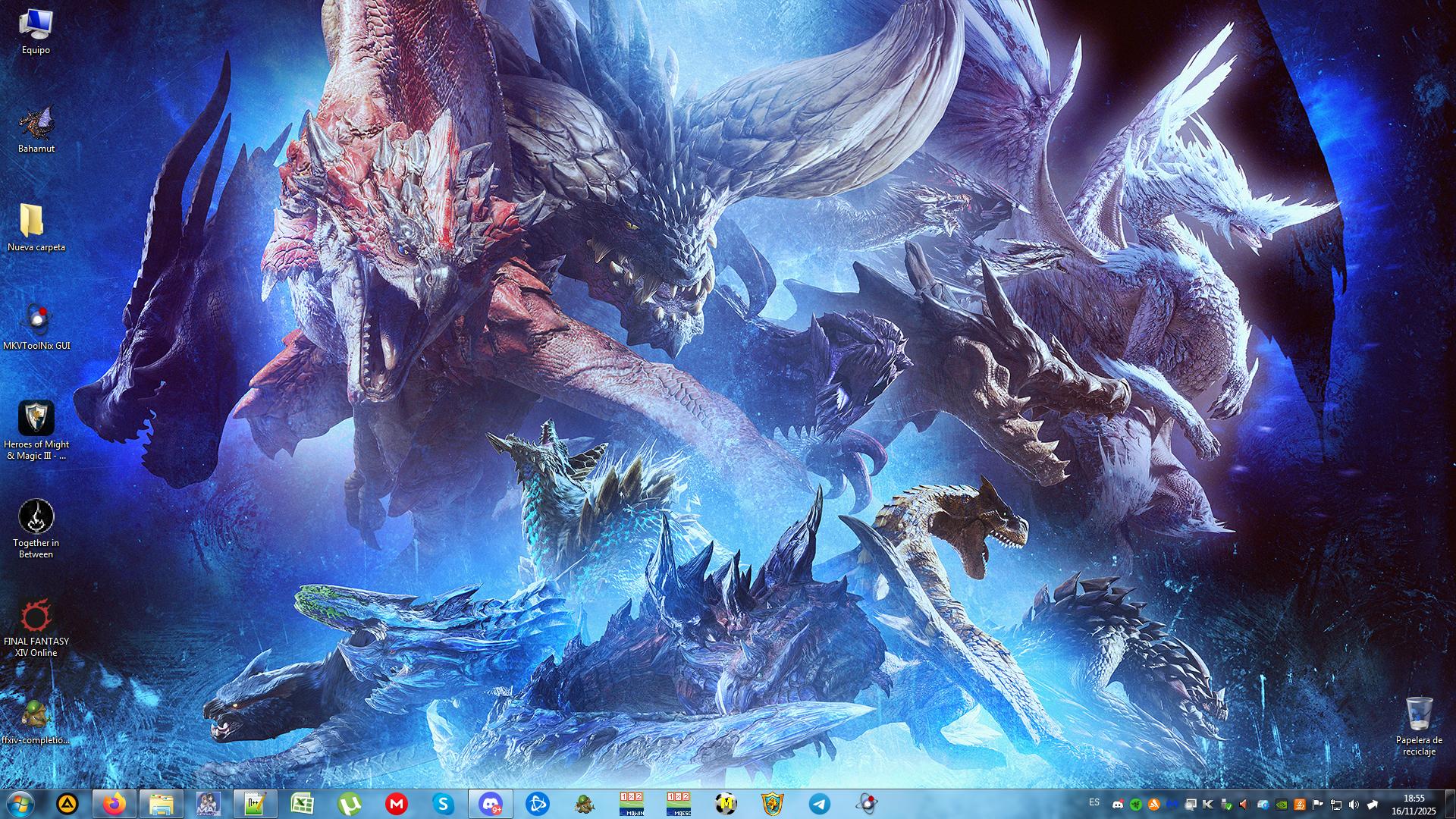The image size is (1456, 819).
Task: Click the Discord taskbar icon
Action: pyautogui.click(x=490, y=803)
